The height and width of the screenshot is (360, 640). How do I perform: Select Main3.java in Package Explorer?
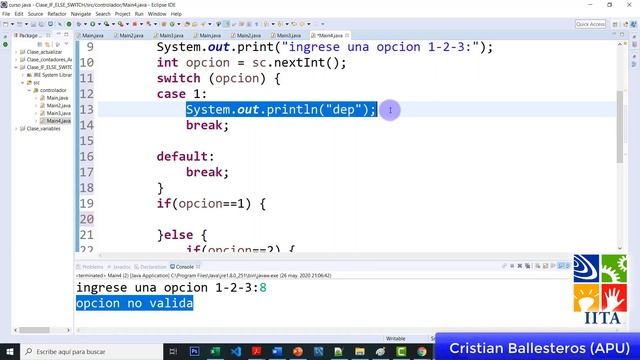(58, 113)
